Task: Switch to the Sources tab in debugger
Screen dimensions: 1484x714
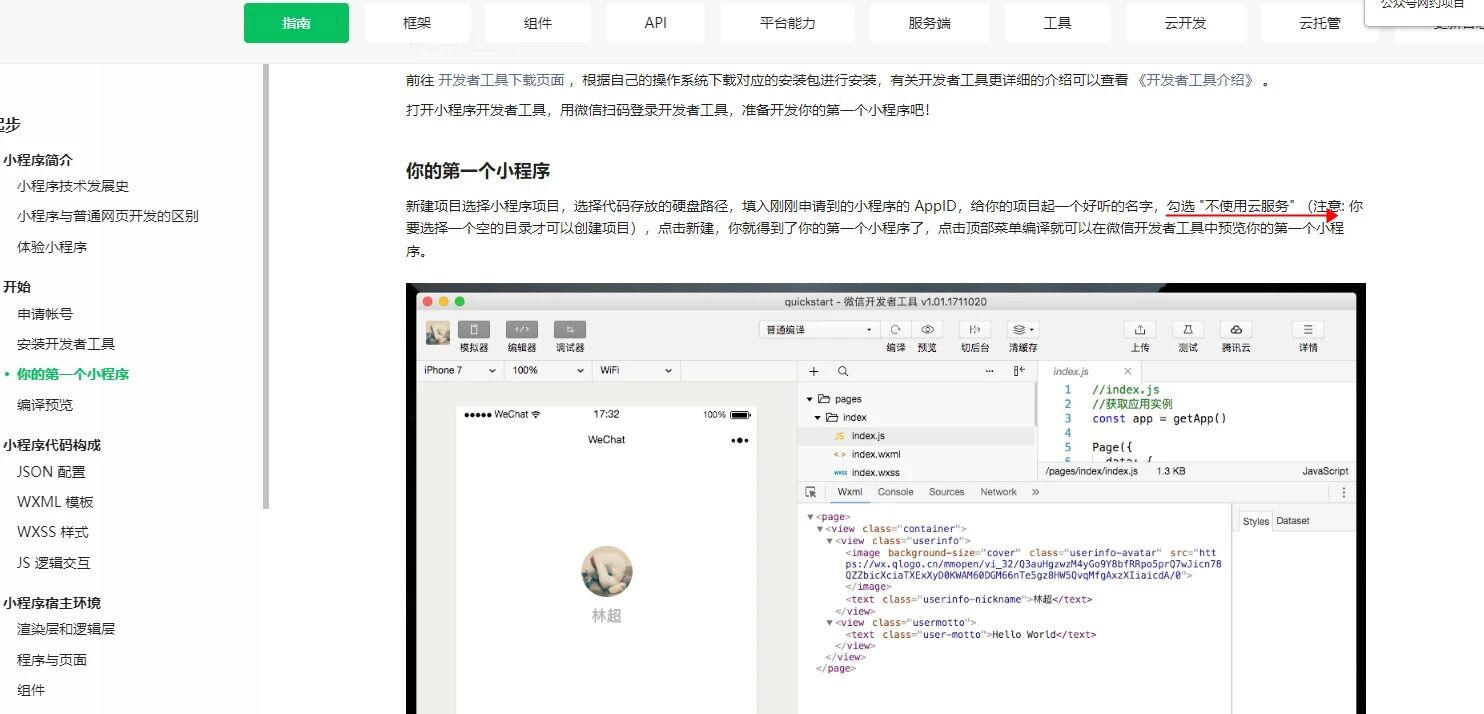Action: 946,492
